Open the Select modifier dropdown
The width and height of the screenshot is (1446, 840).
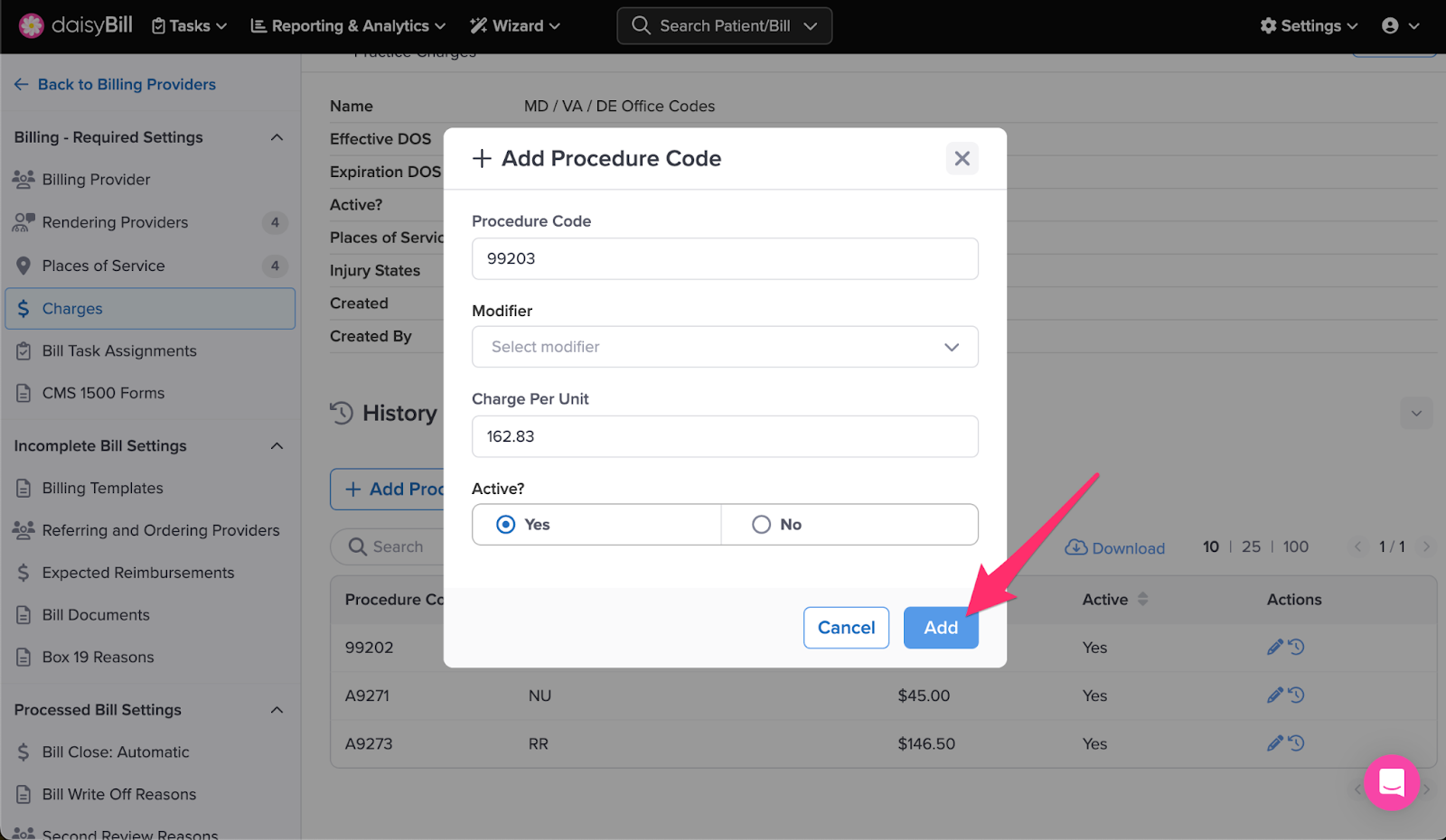pyautogui.click(x=725, y=347)
